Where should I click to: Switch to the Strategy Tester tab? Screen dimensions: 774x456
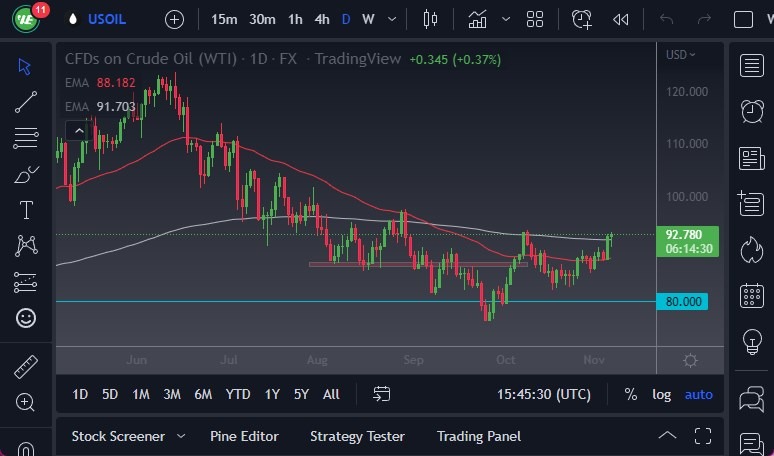pos(357,436)
